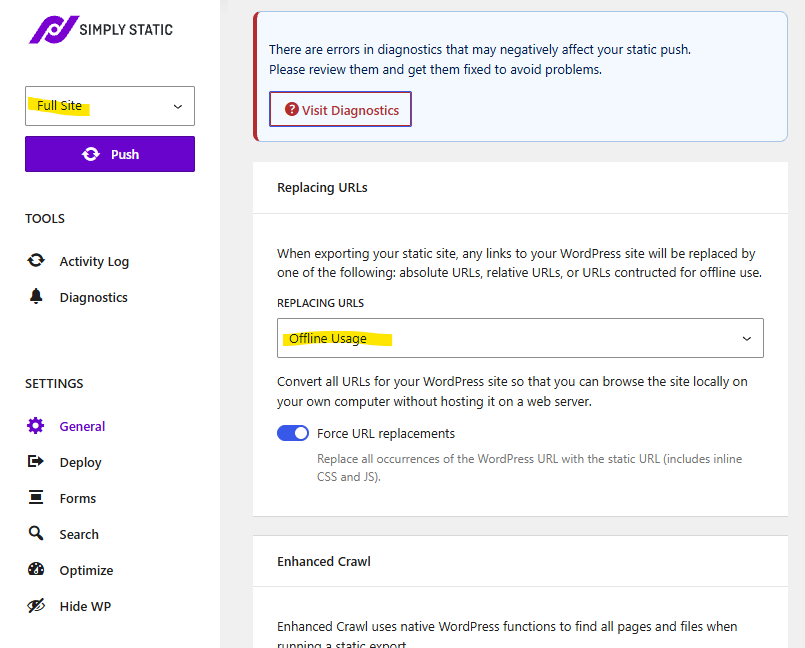Open the Activity Log page

(94, 261)
